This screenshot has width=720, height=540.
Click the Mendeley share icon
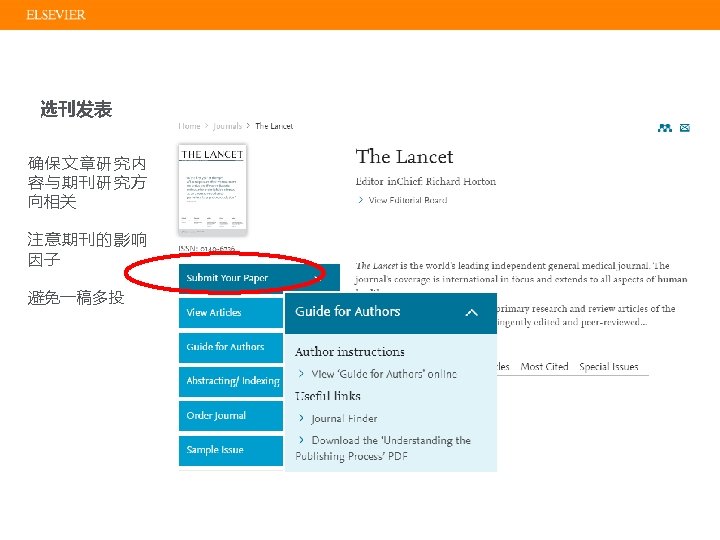664,128
